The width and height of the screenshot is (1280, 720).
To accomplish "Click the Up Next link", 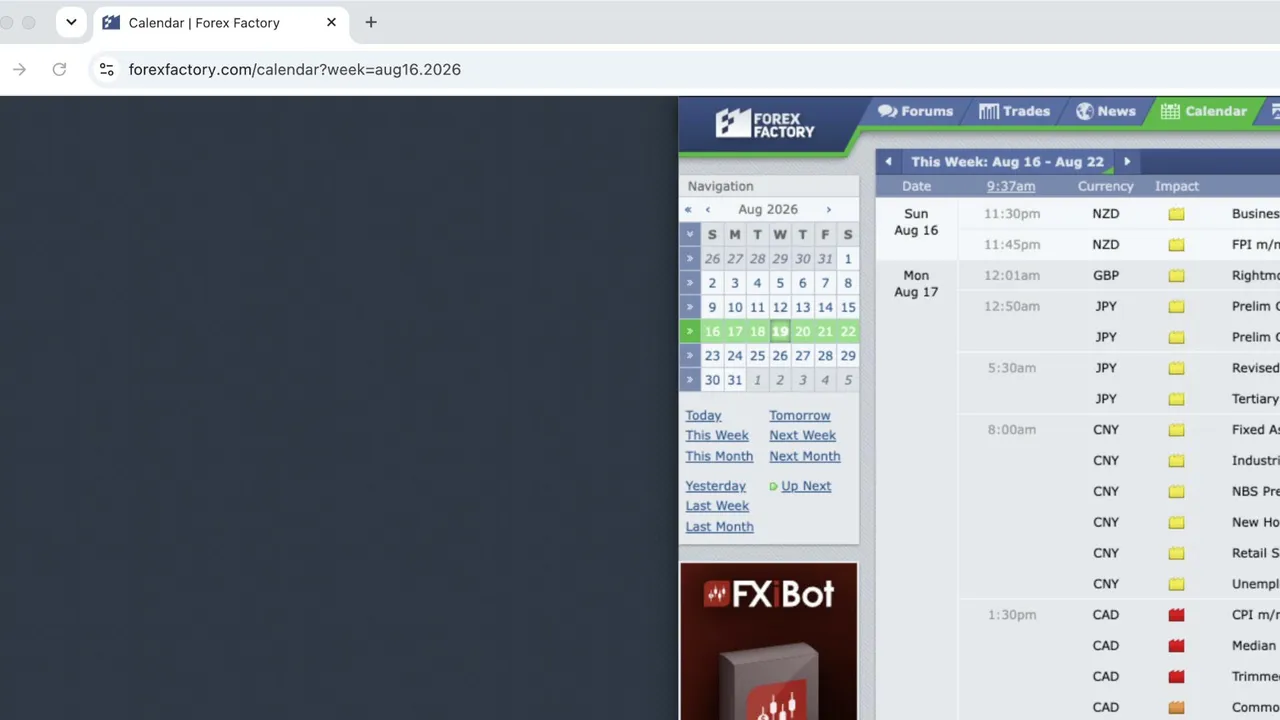I will (x=806, y=486).
